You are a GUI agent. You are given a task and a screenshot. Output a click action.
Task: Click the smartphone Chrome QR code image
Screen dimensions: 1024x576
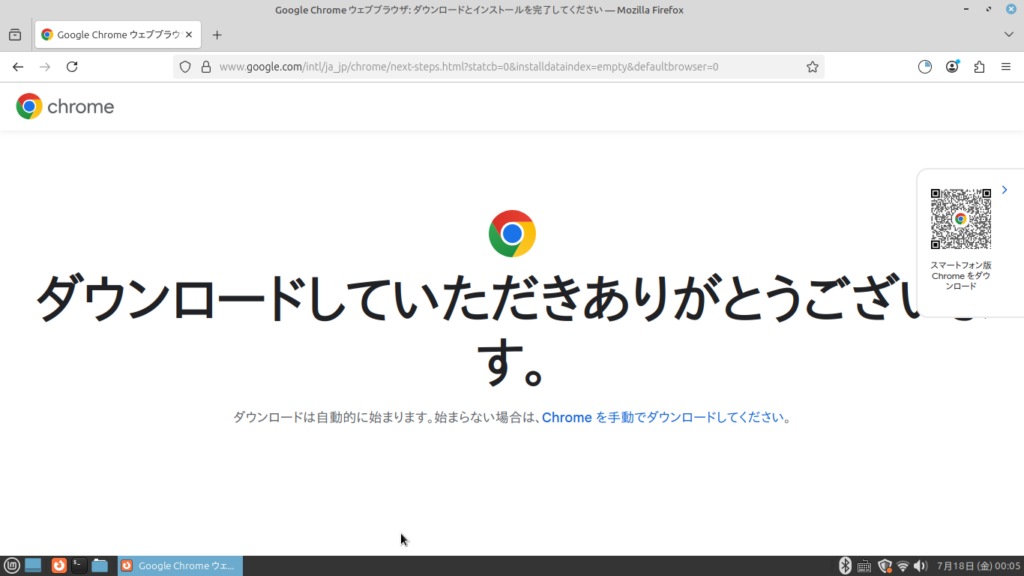click(x=960, y=219)
